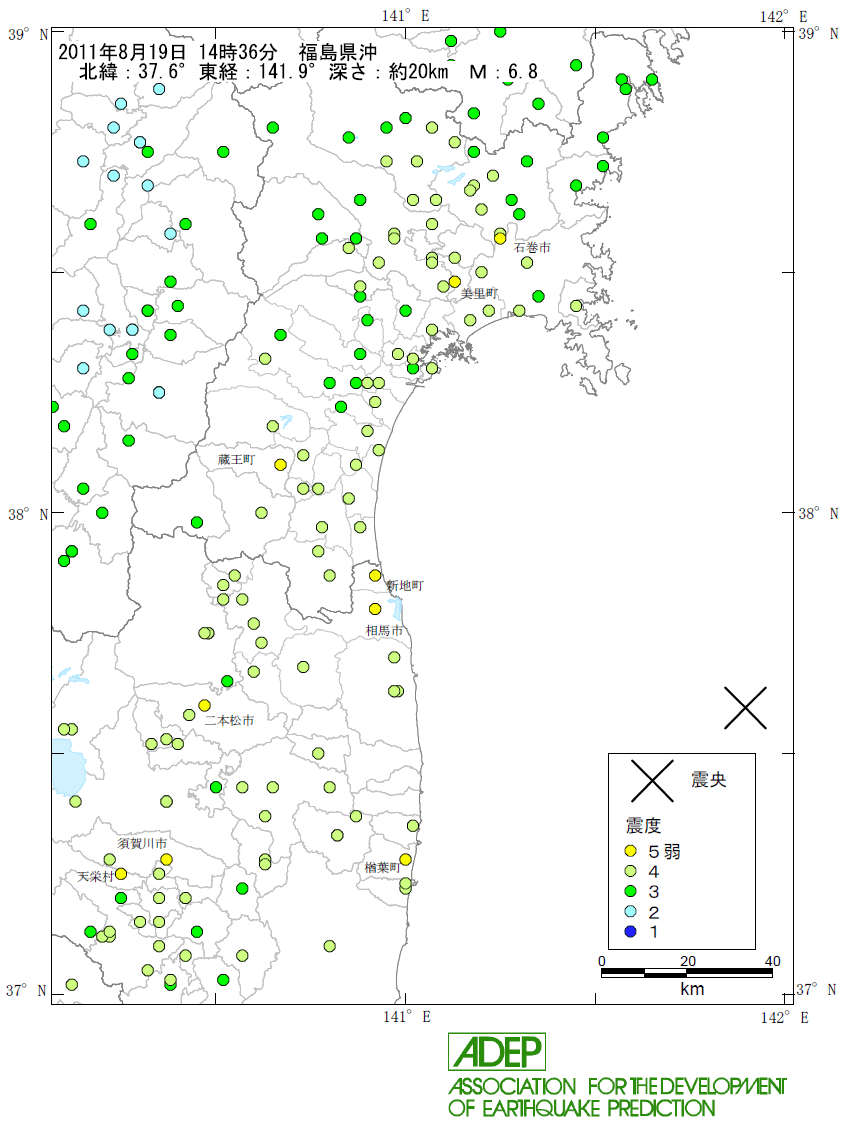The height and width of the screenshot is (1124, 844).
Task: Select the light green intensity 4 legend circle
Action: [631, 871]
